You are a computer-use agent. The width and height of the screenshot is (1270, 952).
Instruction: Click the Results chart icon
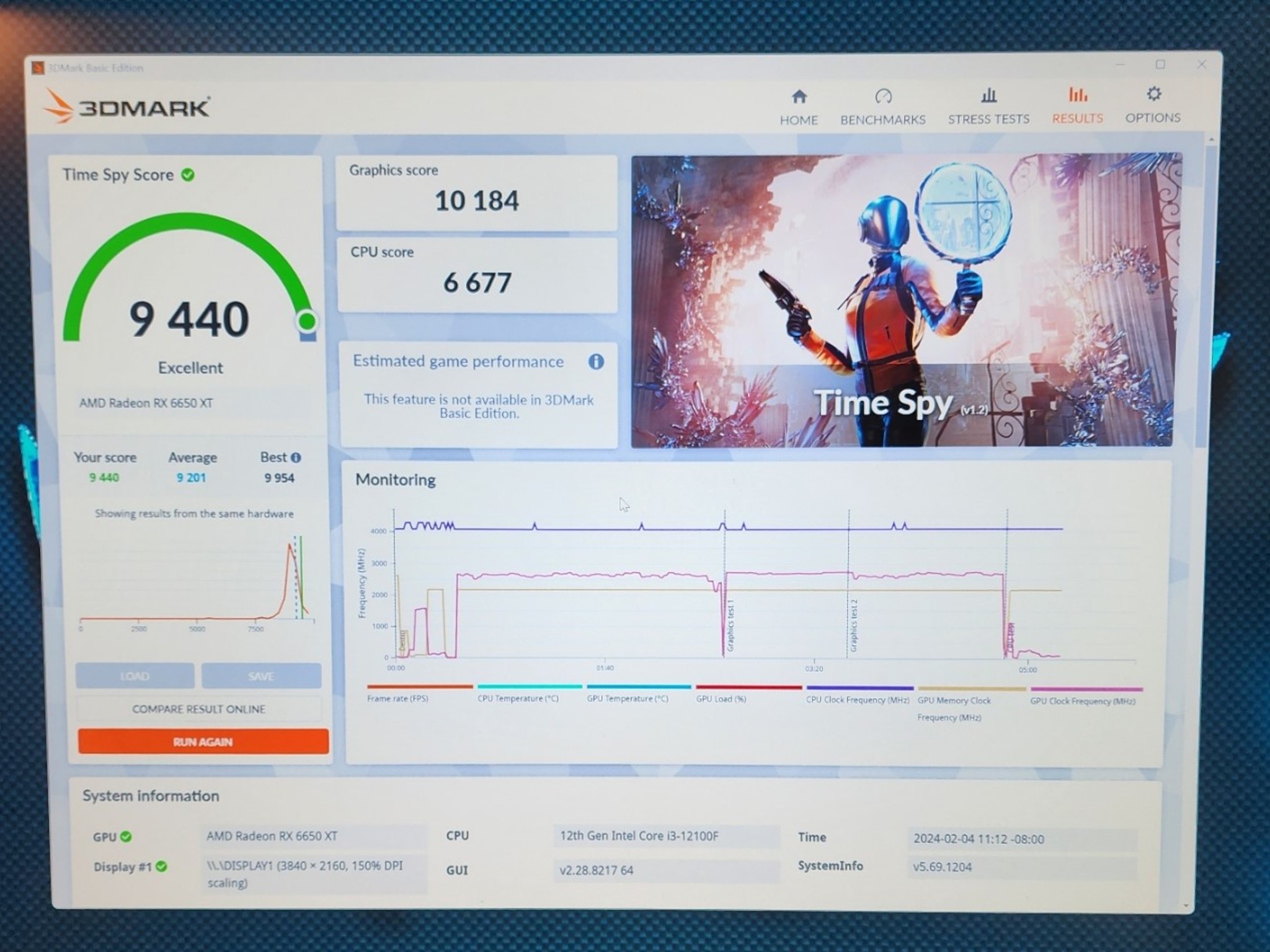pyautogui.click(x=1078, y=94)
